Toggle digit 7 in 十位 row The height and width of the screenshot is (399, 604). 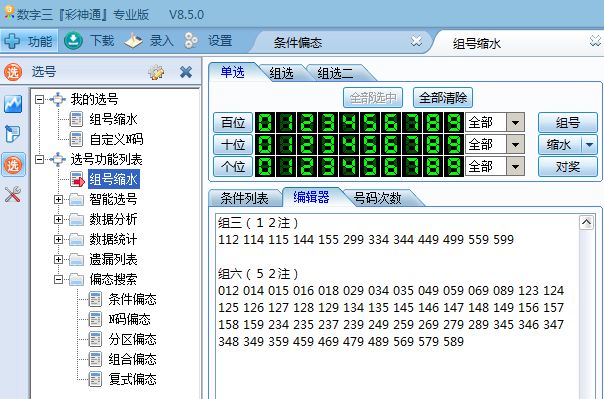[412, 145]
